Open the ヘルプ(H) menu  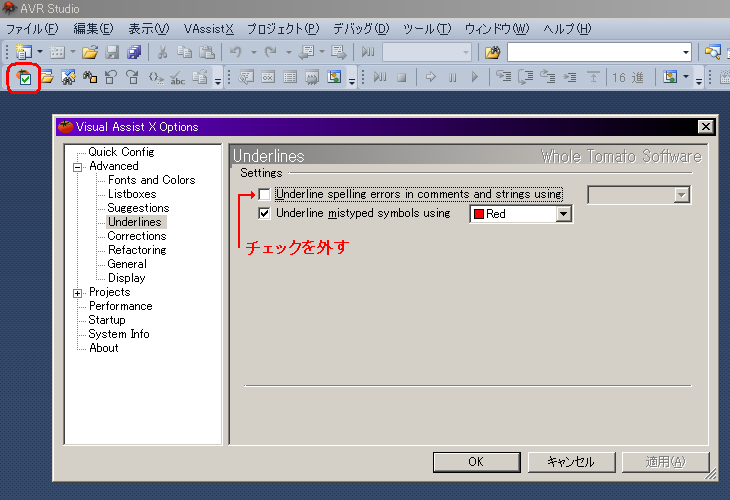coord(567,29)
